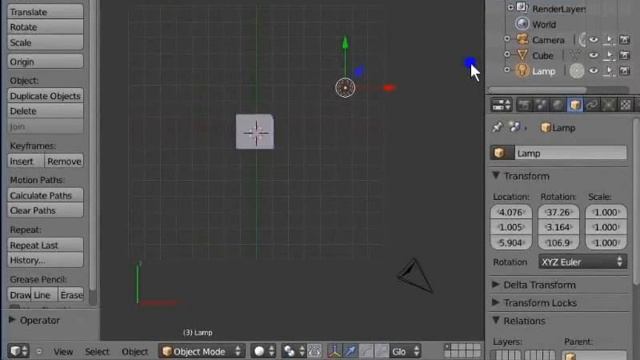Click the Camera object icon in outliner
This screenshot has height=360, width=640.
click(x=522, y=40)
